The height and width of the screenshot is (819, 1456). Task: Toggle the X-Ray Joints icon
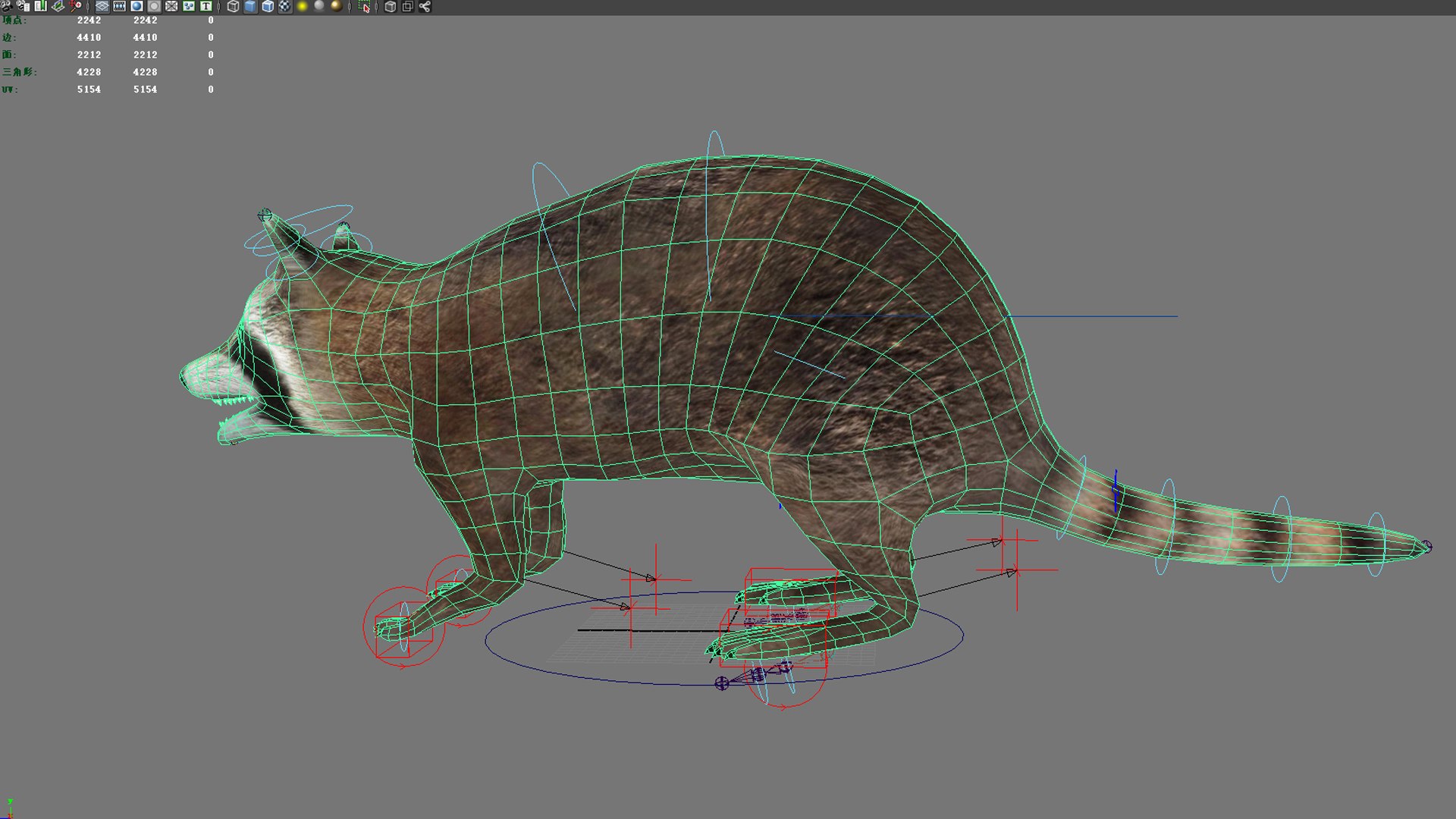tap(425, 6)
